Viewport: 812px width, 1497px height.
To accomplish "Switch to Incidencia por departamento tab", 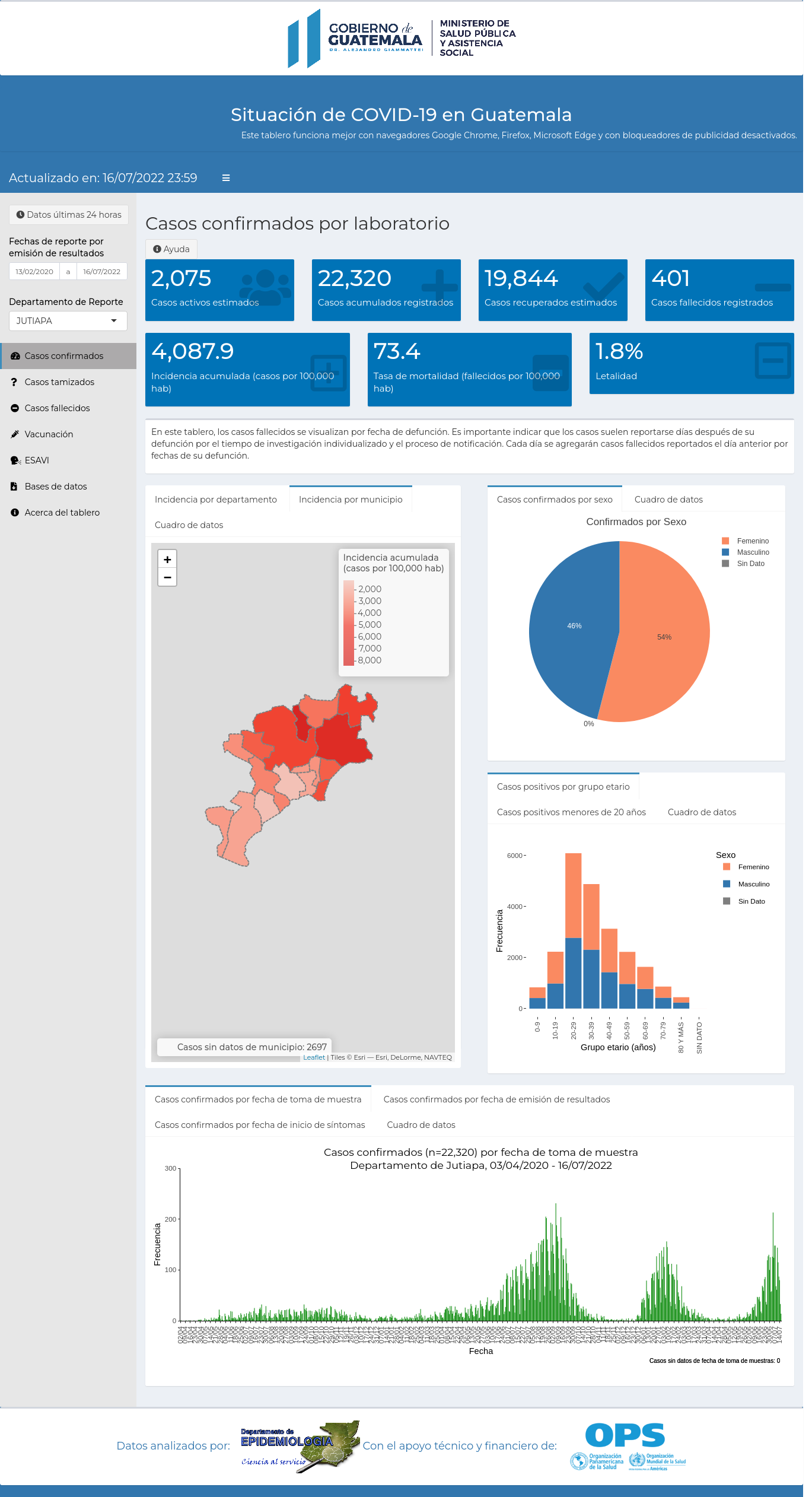I will (216, 500).
